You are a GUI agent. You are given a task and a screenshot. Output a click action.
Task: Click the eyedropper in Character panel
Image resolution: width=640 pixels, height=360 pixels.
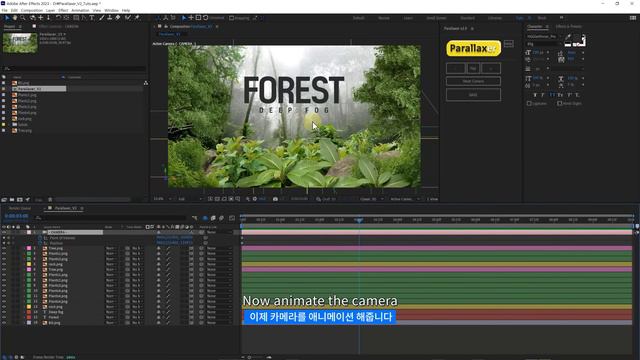568,37
